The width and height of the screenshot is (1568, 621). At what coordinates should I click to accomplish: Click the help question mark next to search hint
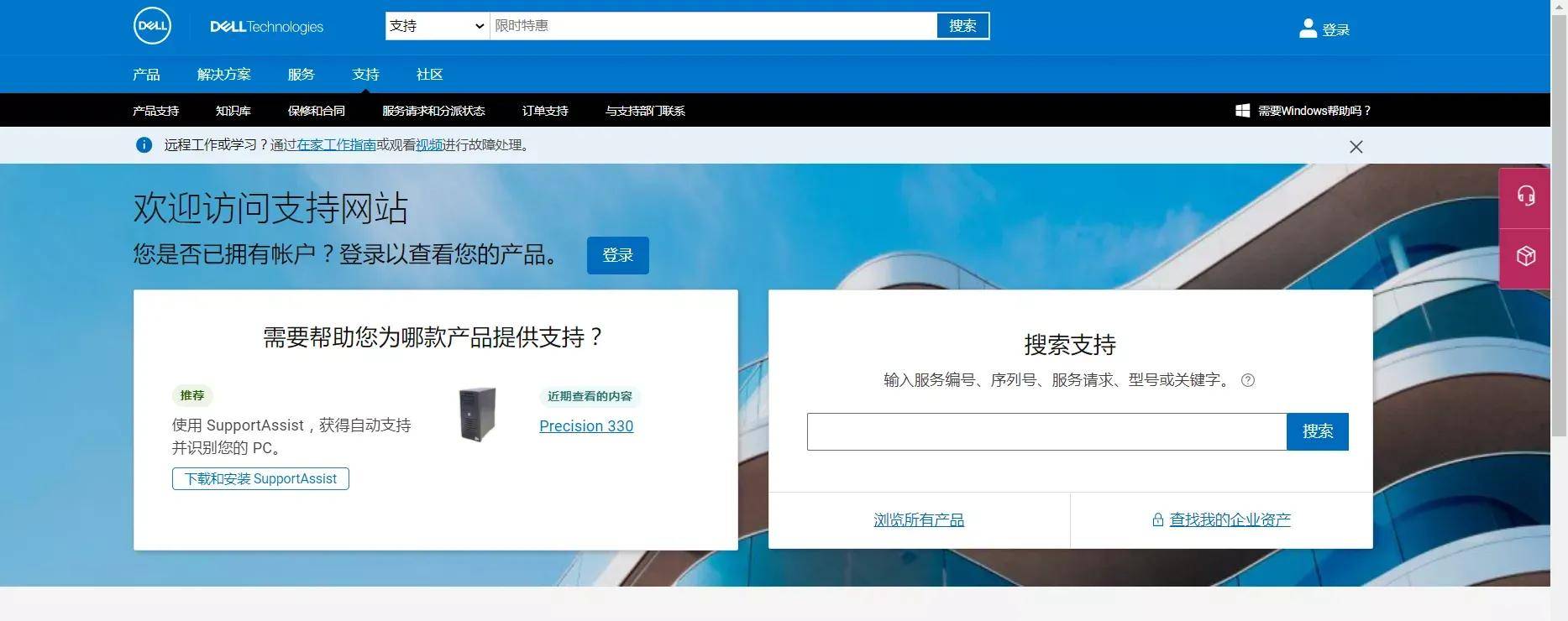click(x=1248, y=380)
